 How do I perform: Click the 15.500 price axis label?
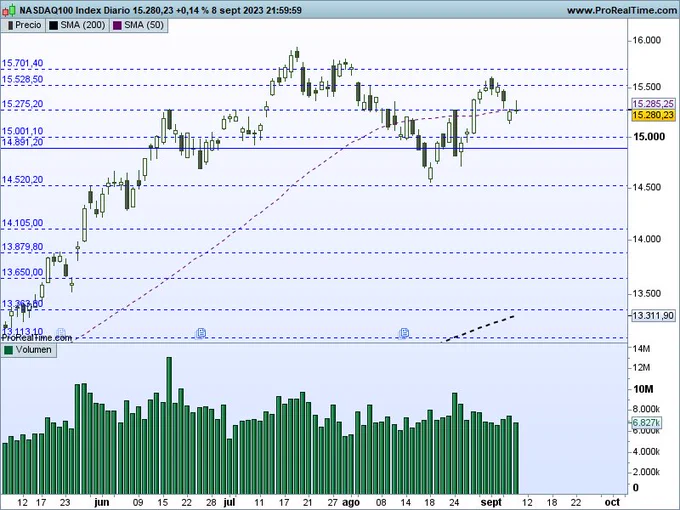(647, 87)
